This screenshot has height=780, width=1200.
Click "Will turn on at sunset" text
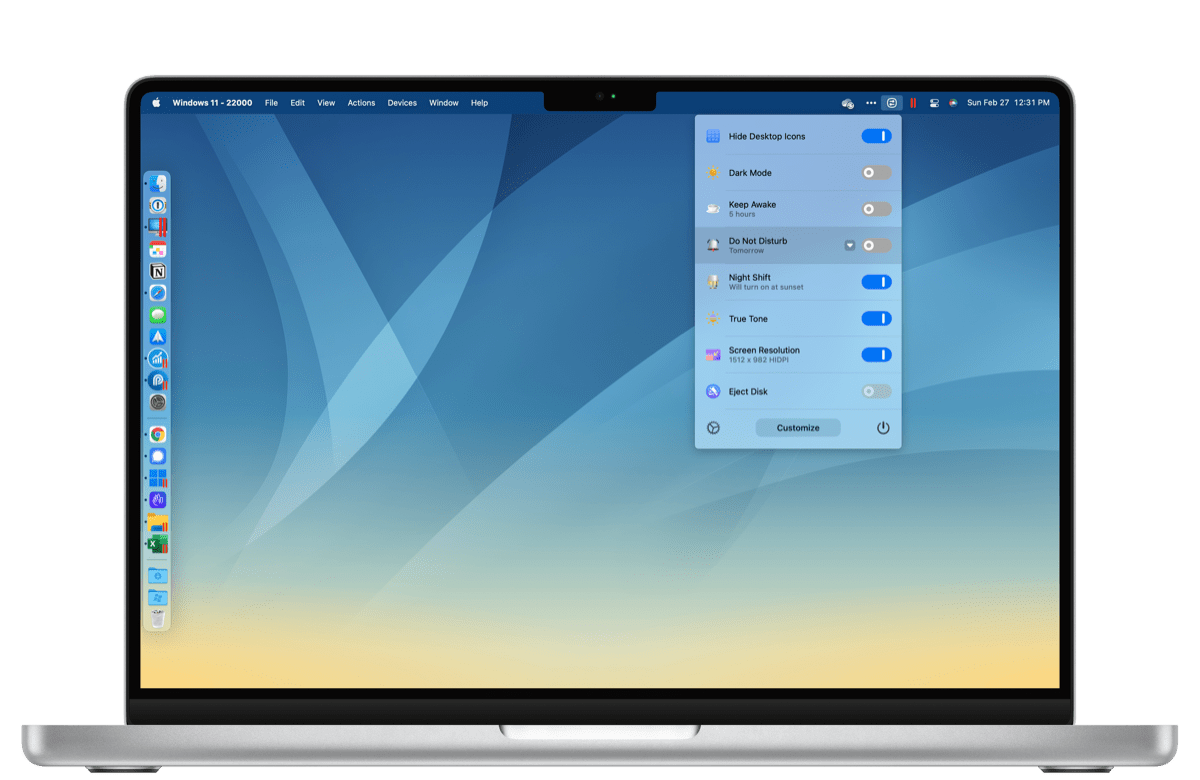tap(766, 287)
